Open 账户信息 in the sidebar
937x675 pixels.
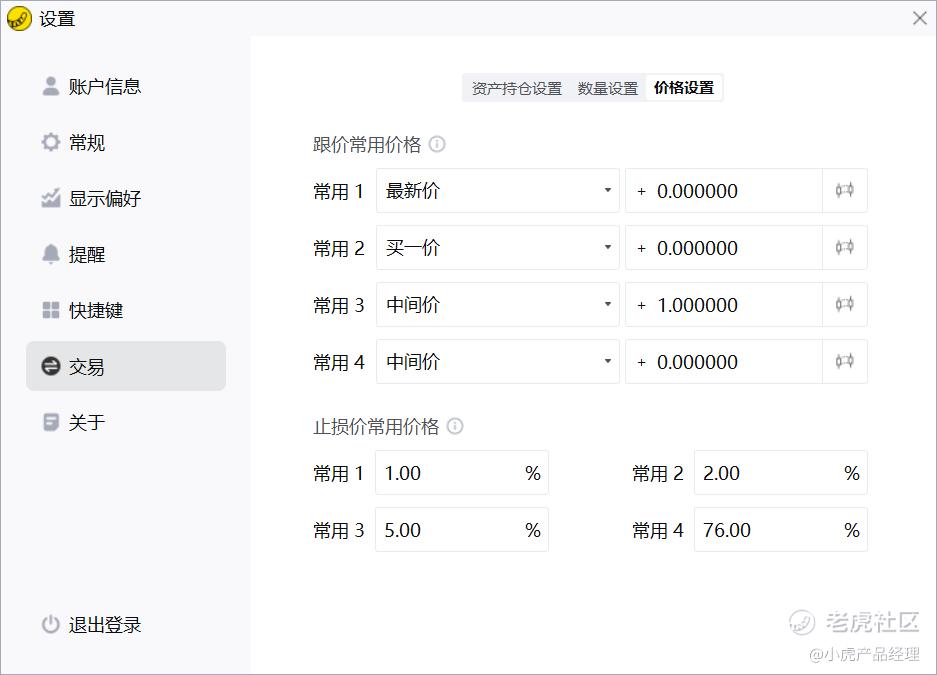104,87
